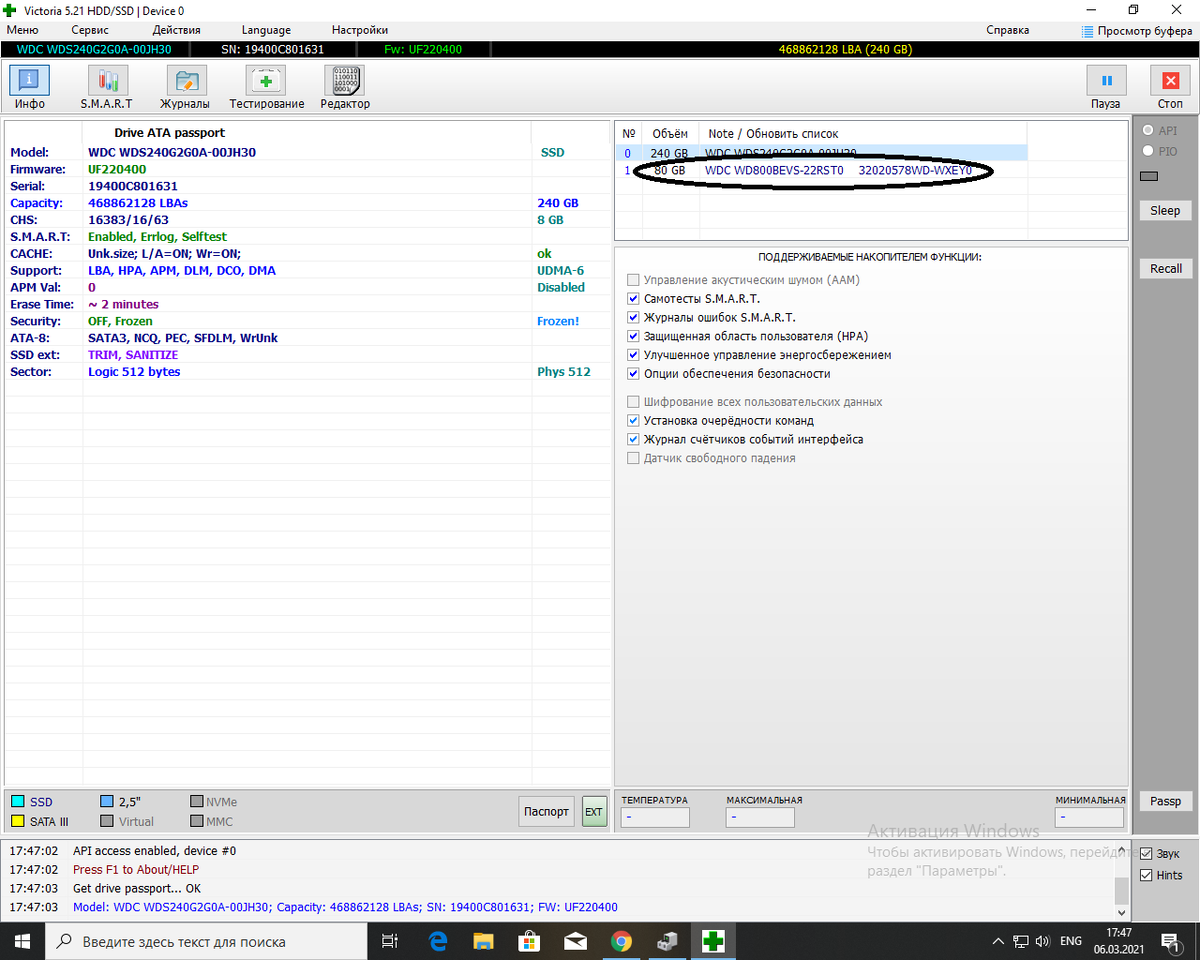Launch Google Chrome from taskbar

click(x=621, y=941)
